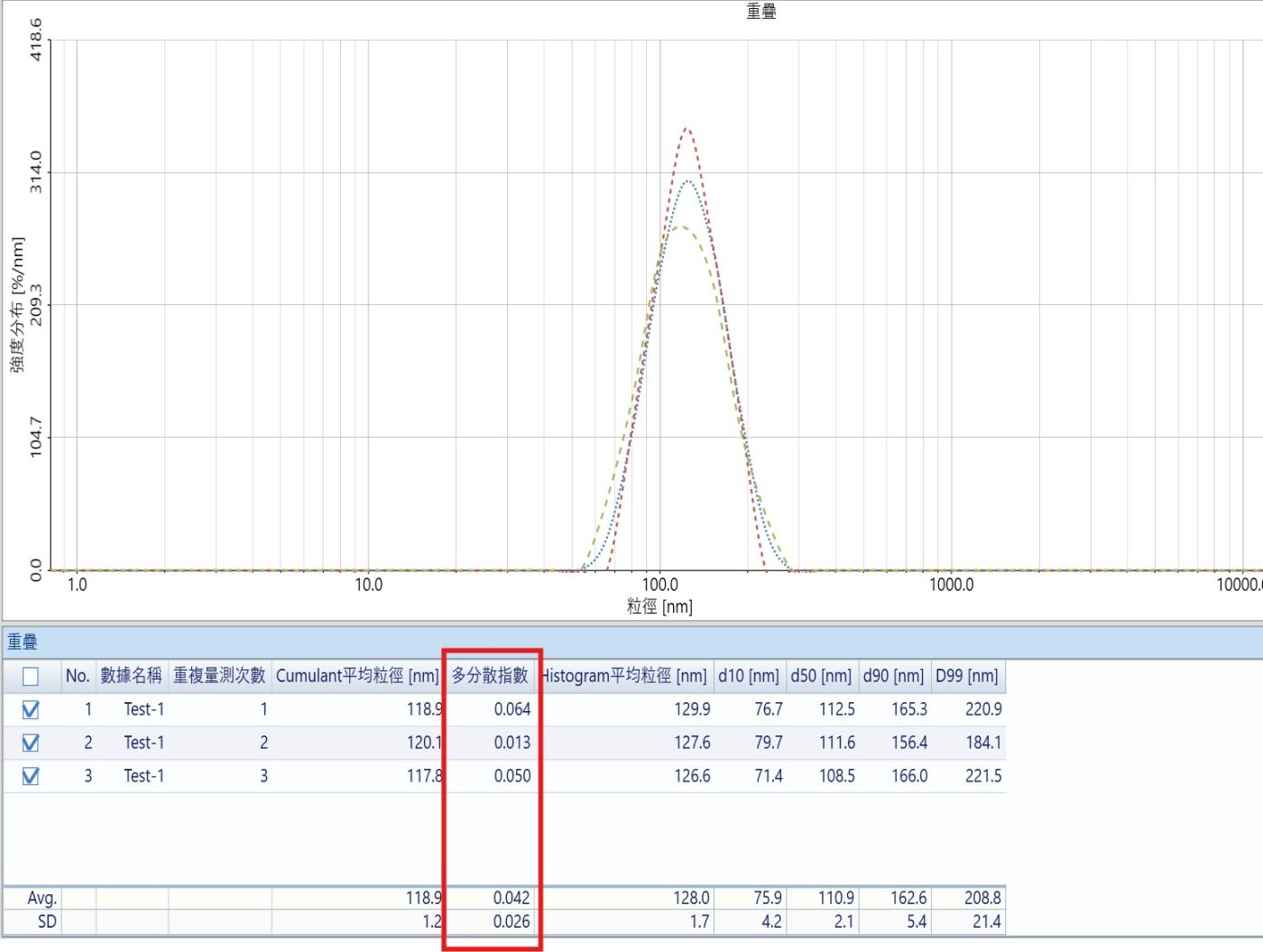Image resolution: width=1263 pixels, height=952 pixels.
Task: Click the 數據名稱 column header
Action: click(x=132, y=676)
